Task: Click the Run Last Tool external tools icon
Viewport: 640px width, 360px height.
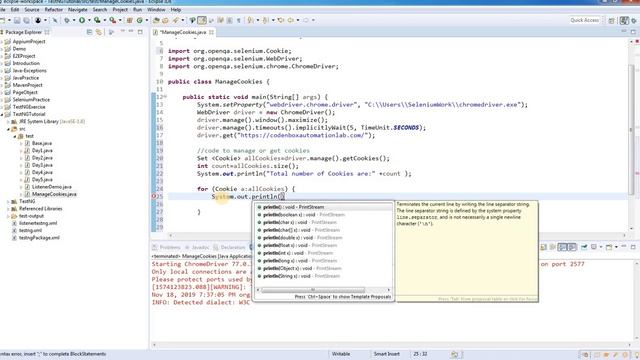Action: 112,20
